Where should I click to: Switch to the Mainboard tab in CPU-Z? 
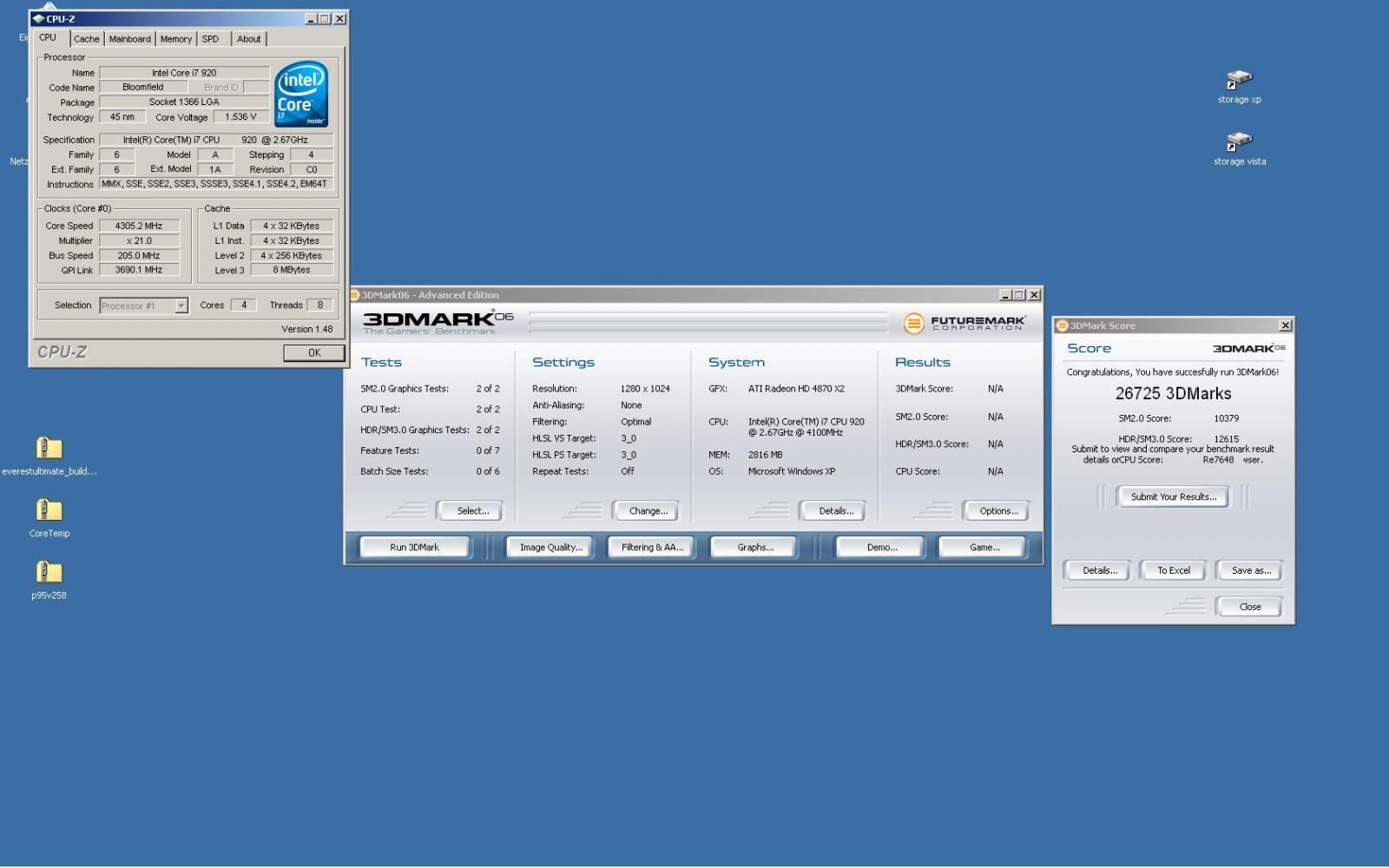click(x=129, y=39)
